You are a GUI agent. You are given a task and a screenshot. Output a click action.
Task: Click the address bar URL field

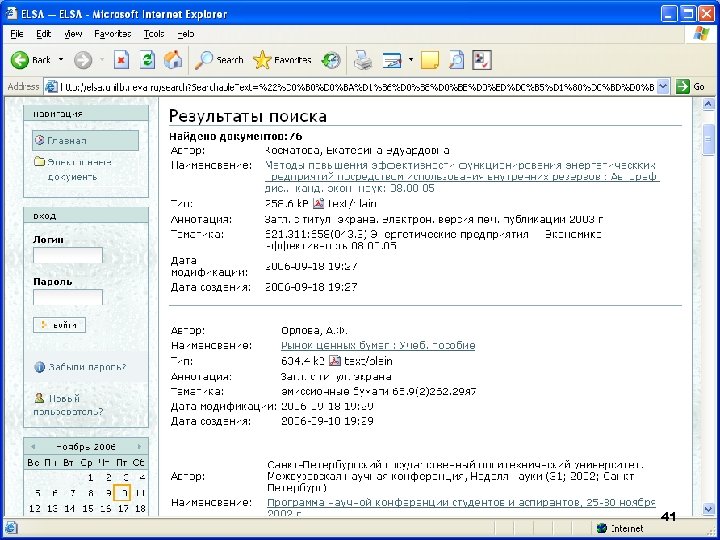(x=356, y=86)
